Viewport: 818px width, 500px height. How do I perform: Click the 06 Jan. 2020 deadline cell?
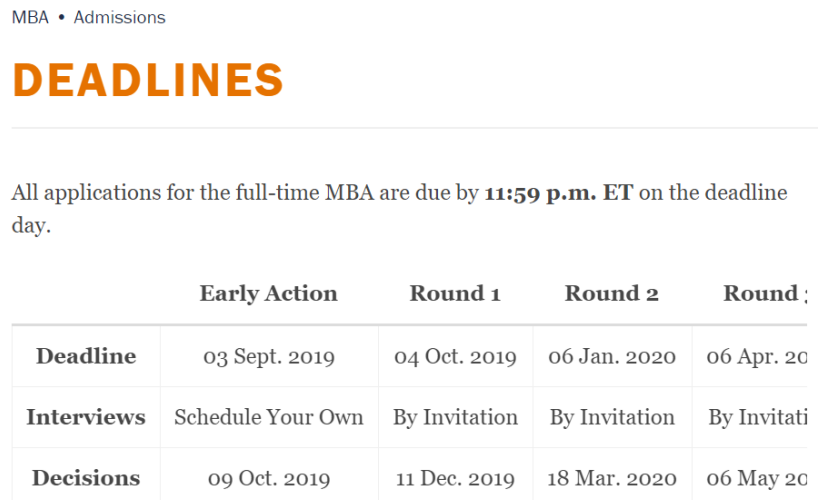click(x=612, y=357)
